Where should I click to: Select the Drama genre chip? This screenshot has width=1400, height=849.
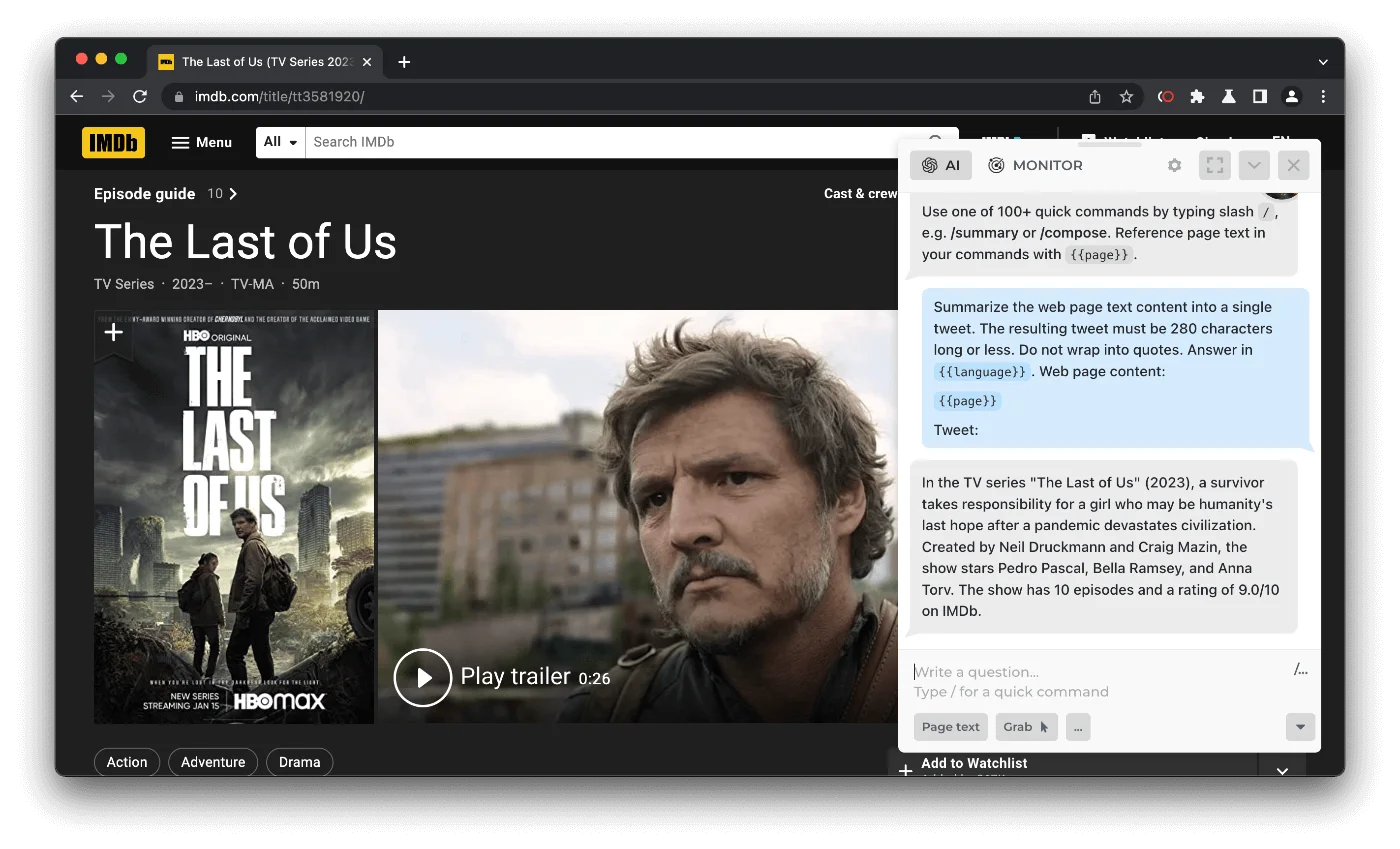299,762
